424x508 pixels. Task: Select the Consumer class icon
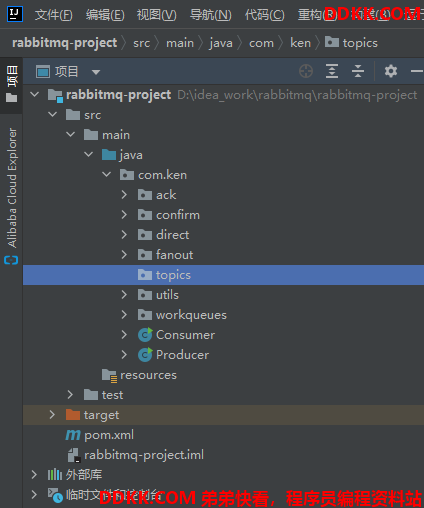[145, 335]
